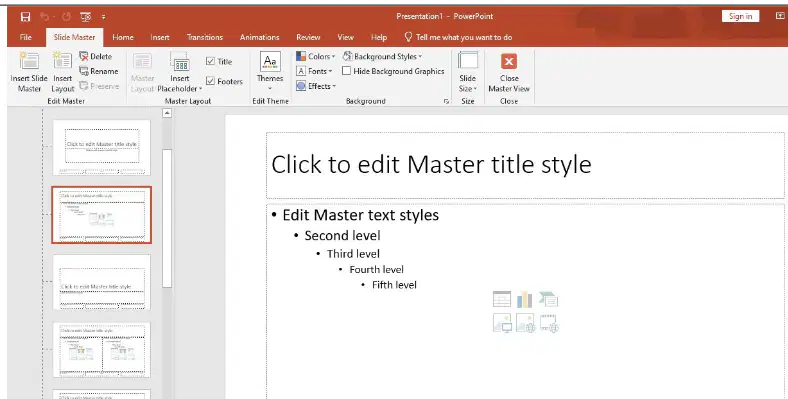
Task: Open the Fonts dropdown
Action: click(x=314, y=71)
